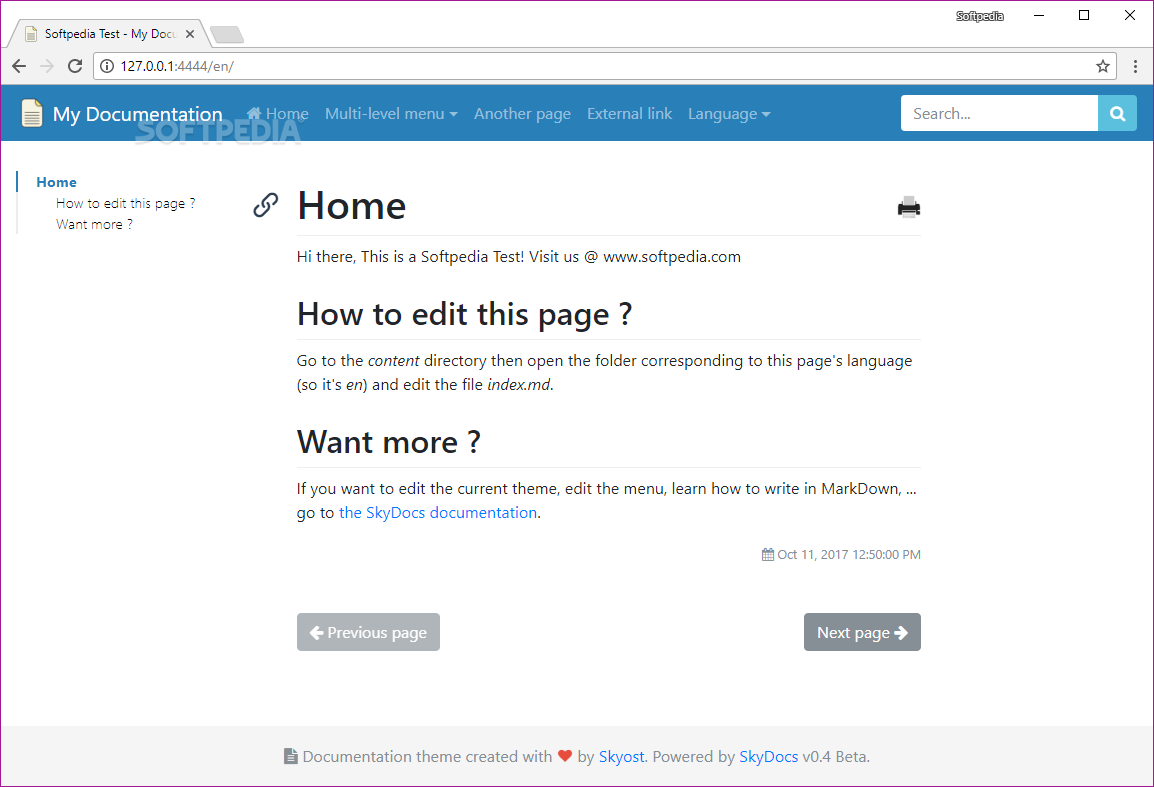Open the Another page menu item
Viewport: 1154px width, 787px height.
tap(523, 113)
